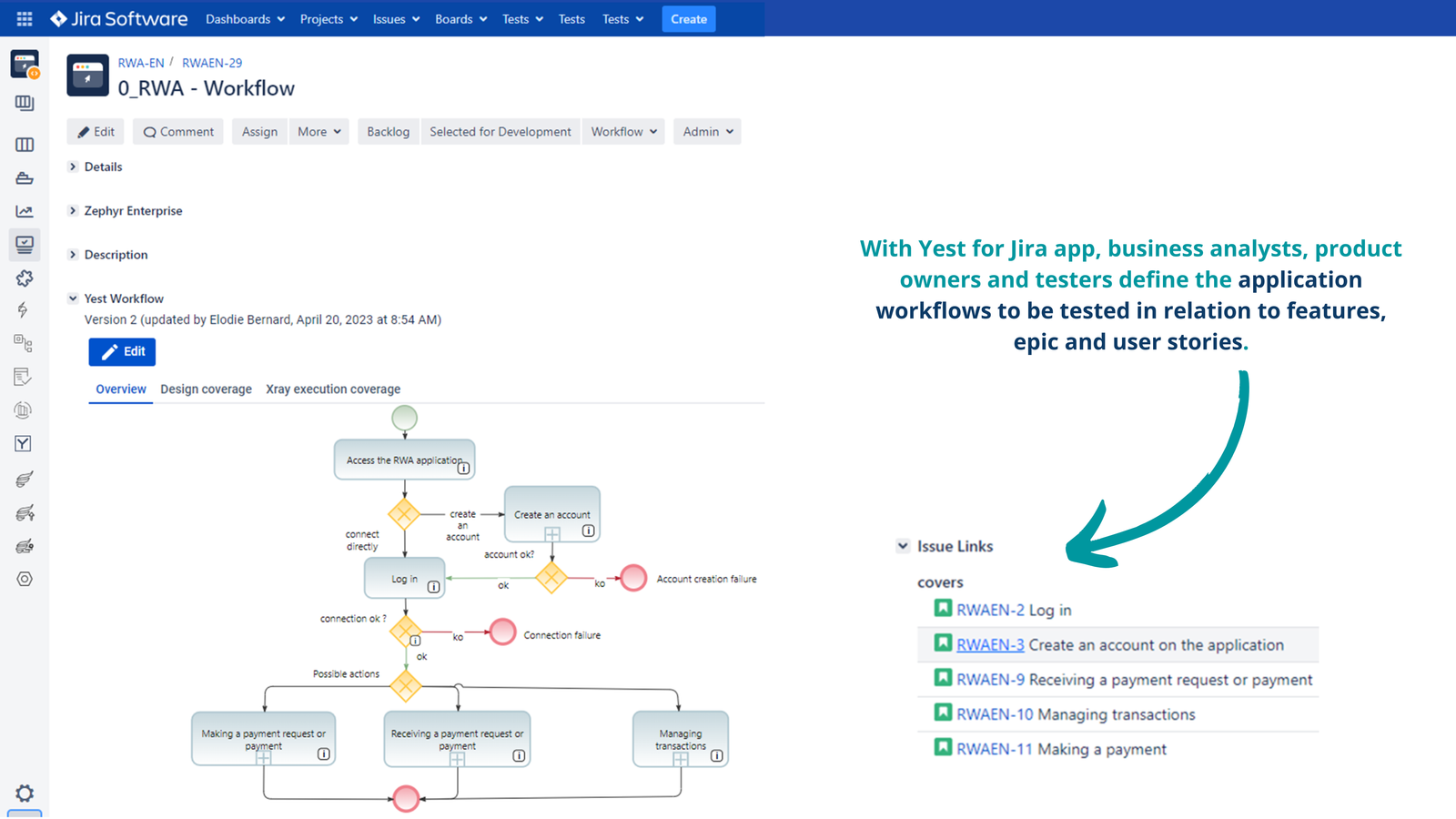Image resolution: width=1456 pixels, height=819 pixels.
Task: Open the Issues dropdown menu
Action: 397,19
